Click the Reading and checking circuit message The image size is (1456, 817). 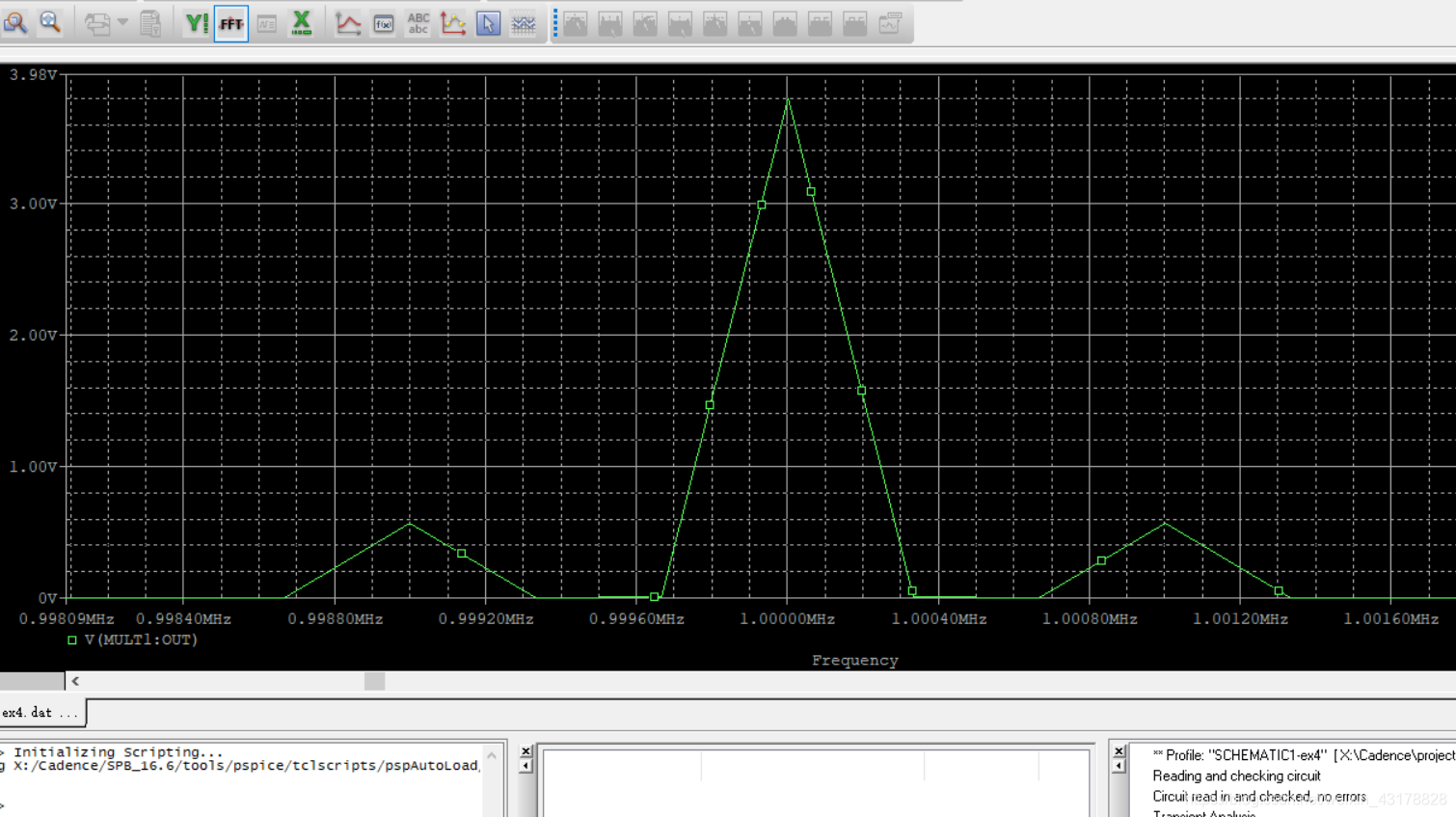(x=1236, y=776)
